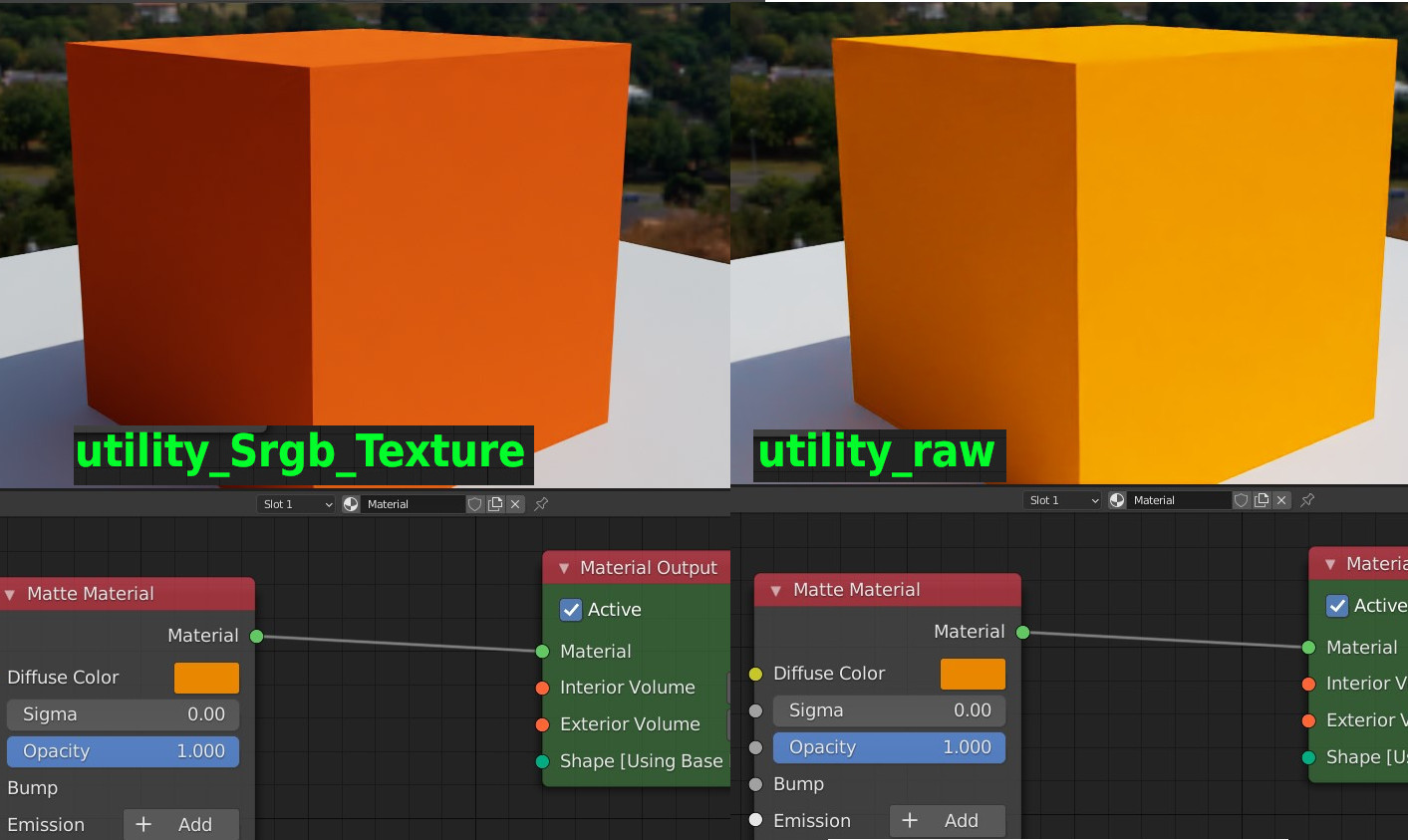Viewport: 1408px width, 840px height.
Task: Toggle fake user shield icon in left editor
Action: tap(475, 504)
